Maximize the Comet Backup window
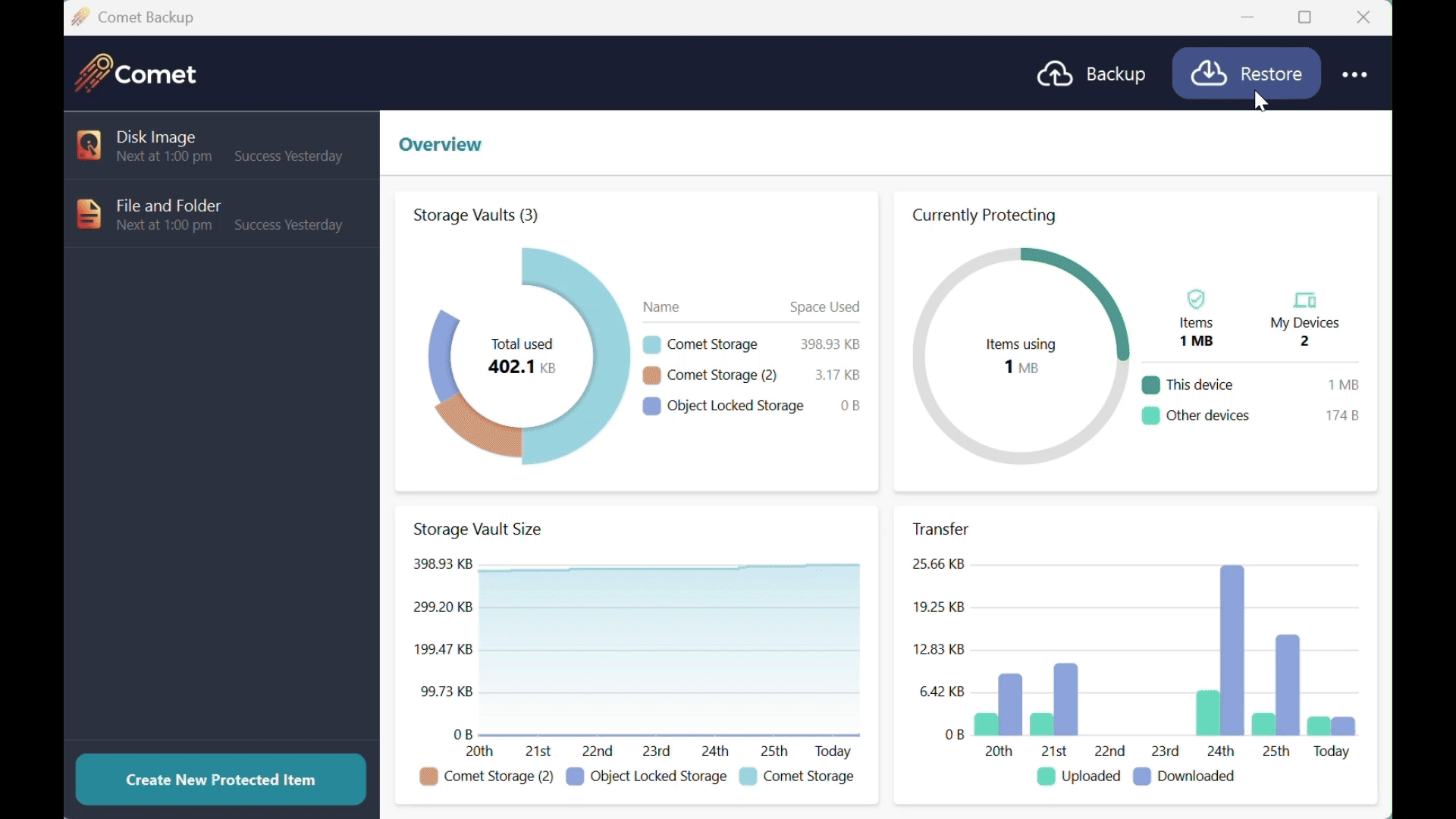 1304,17
